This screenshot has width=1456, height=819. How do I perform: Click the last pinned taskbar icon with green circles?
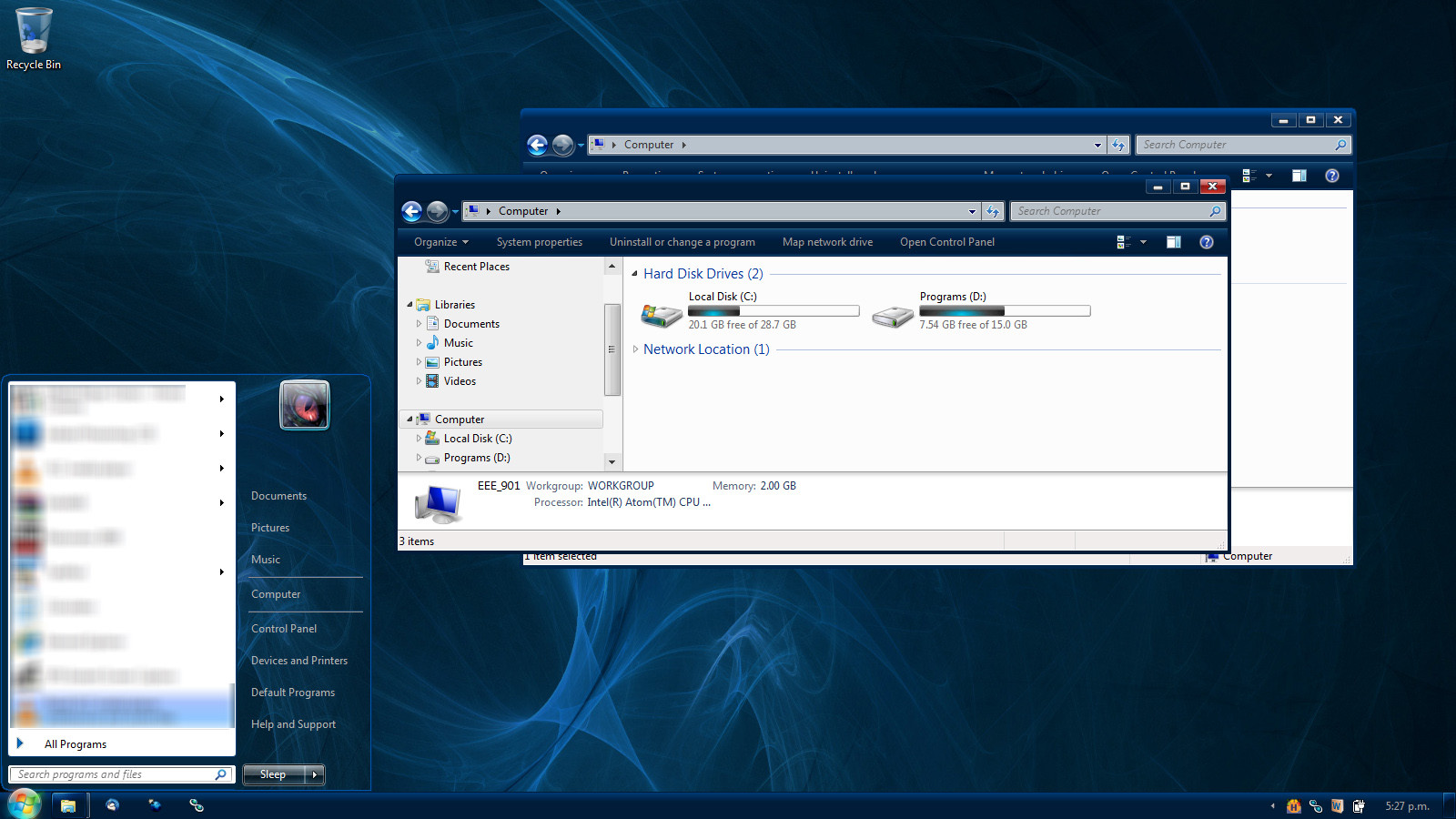tap(196, 805)
